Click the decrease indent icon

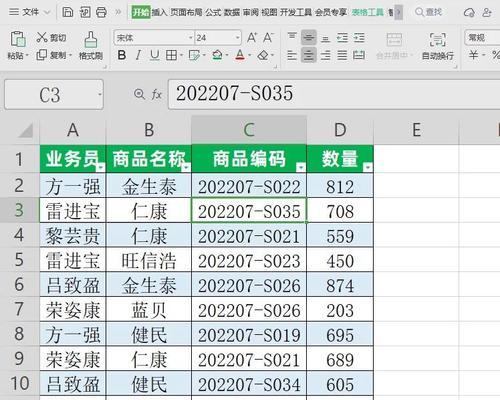[x=342, y=37]
